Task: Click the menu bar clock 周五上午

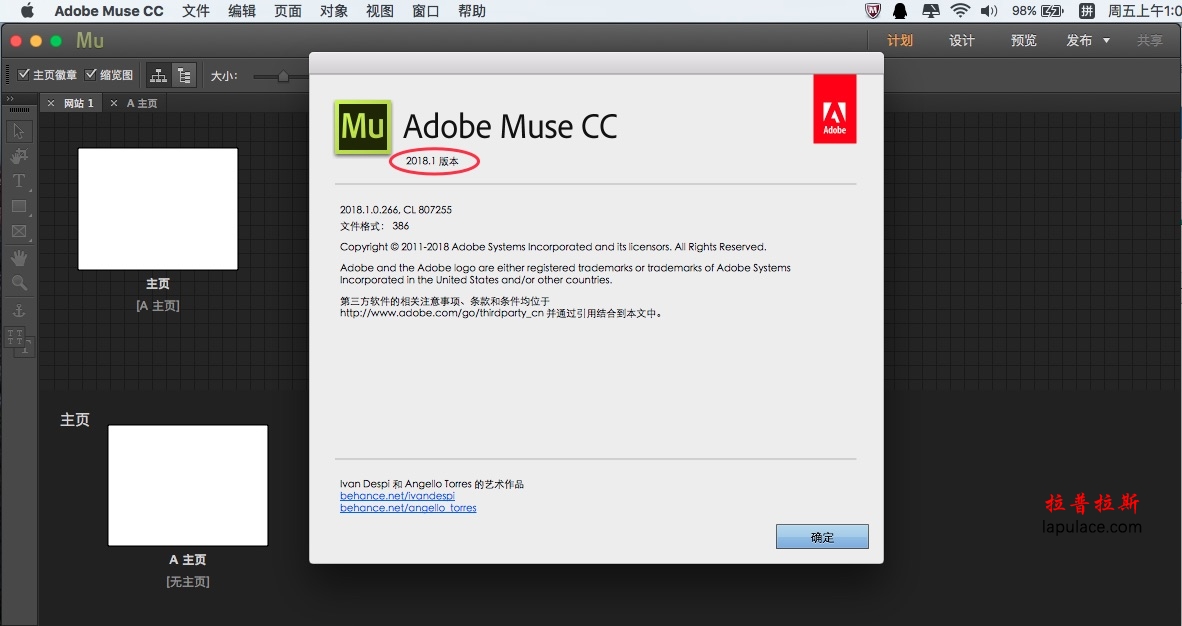Action: pyautogui.click(x=1144, y=11)
